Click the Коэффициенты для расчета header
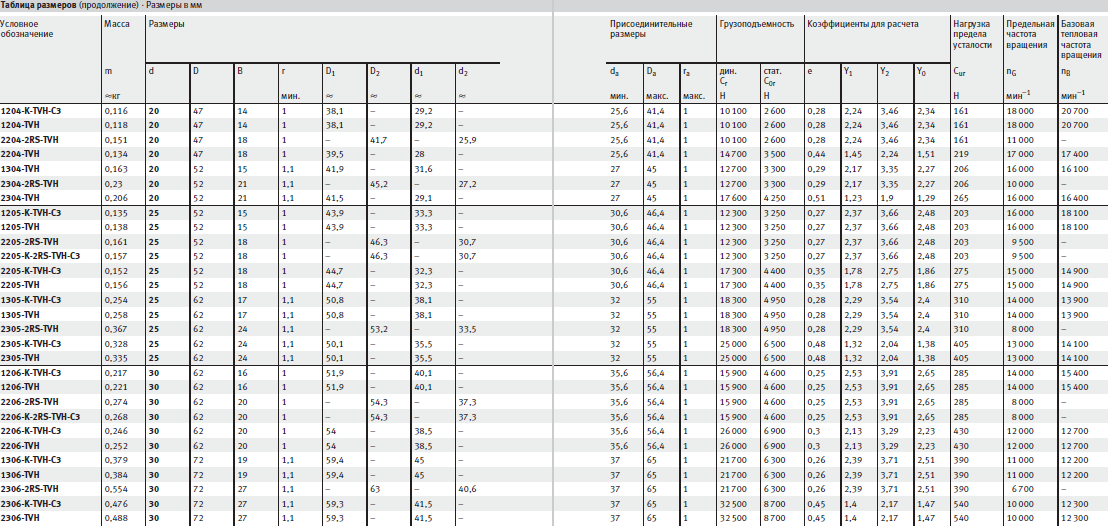 click(x=863, y=24)
